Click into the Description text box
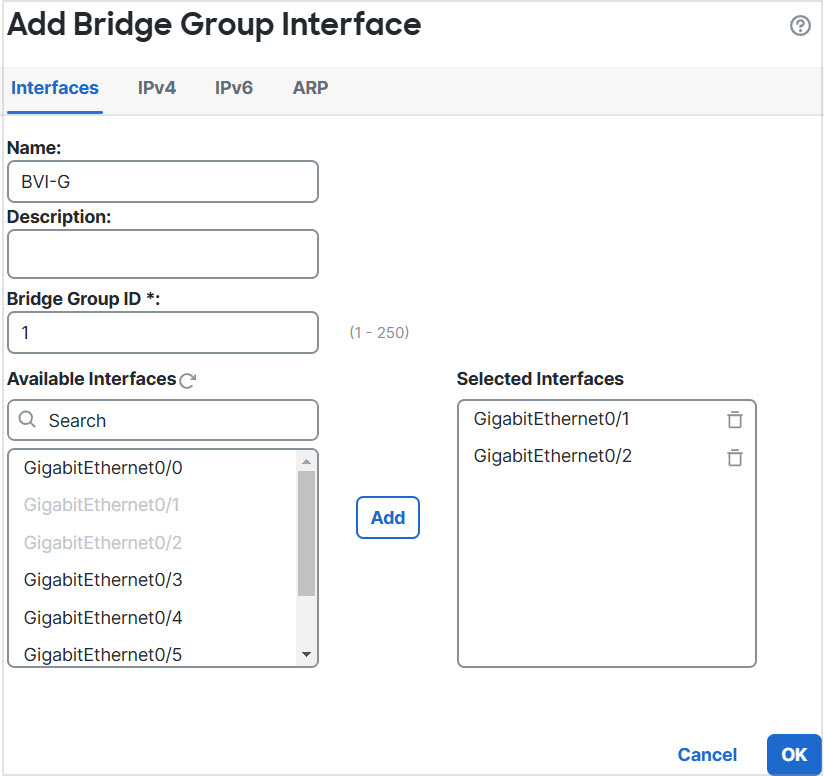824x776 pixels. pos(163,254)
